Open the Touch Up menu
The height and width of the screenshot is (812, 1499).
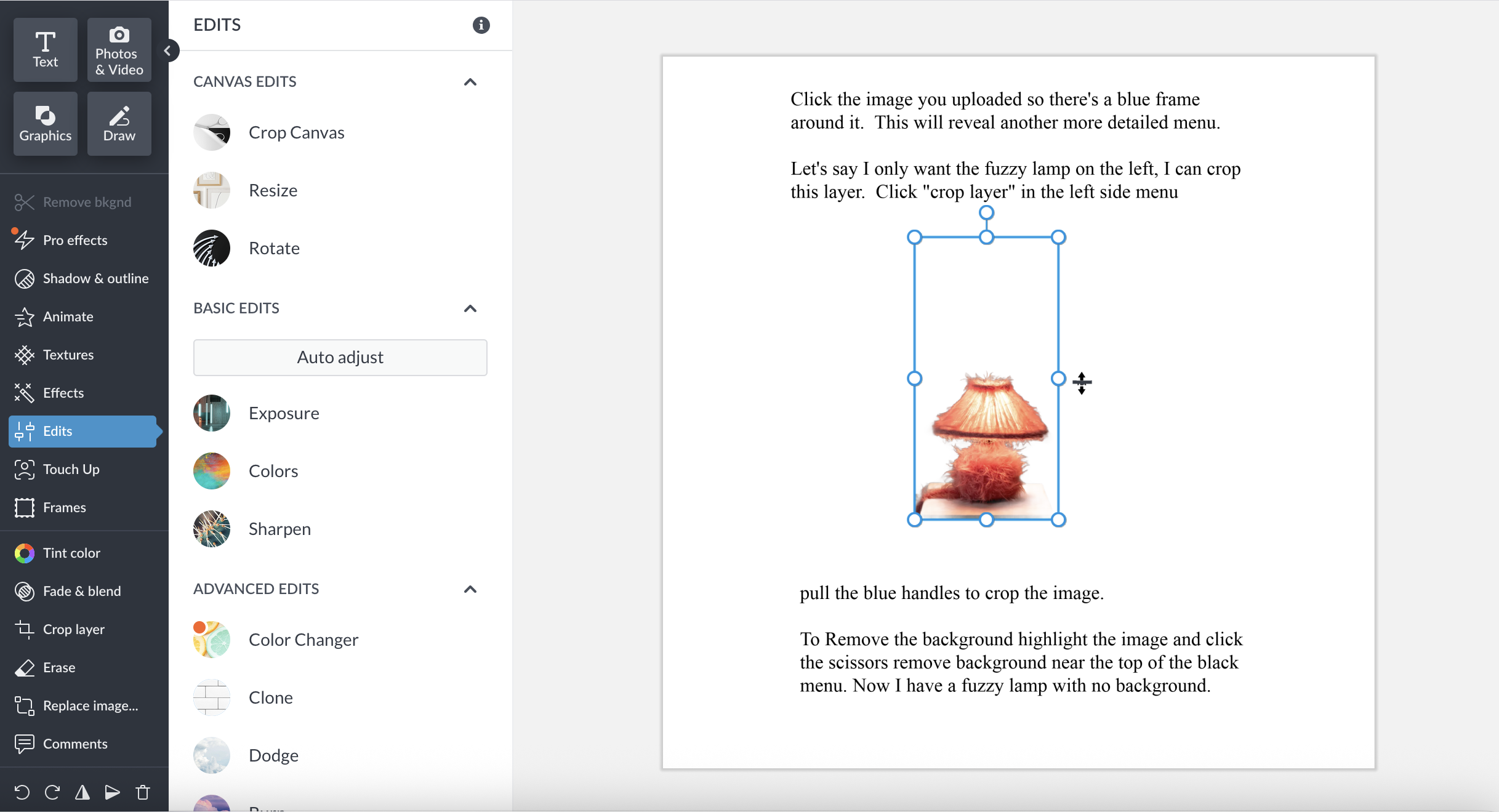point(71,469)
